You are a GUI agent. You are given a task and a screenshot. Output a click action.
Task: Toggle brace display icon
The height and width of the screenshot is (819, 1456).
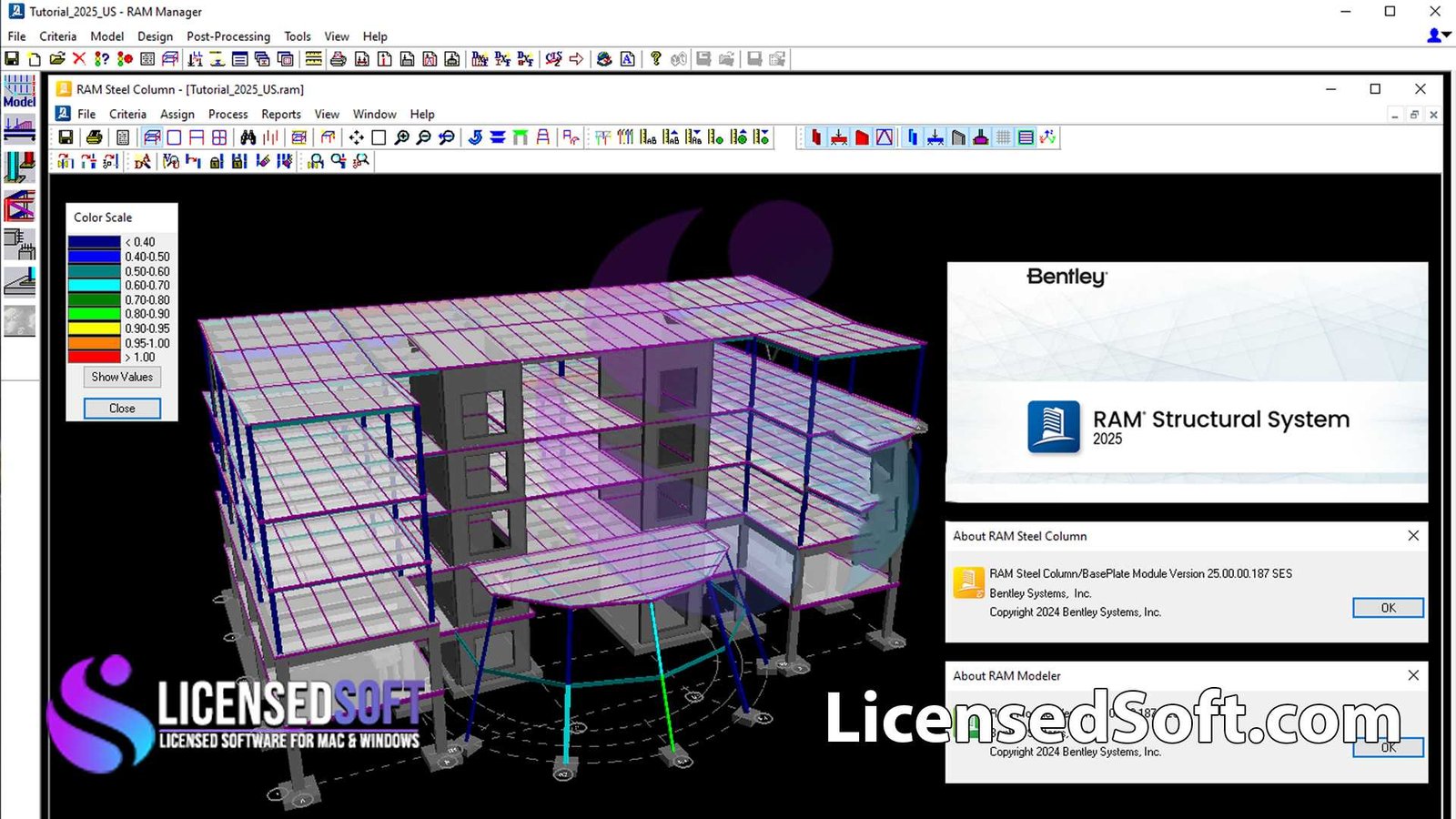point(885,137)
